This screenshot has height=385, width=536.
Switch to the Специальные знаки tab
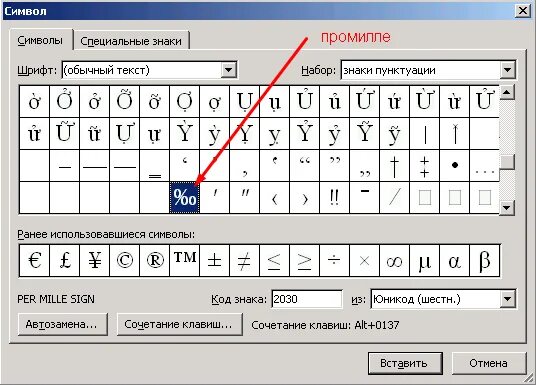(131, 41)
